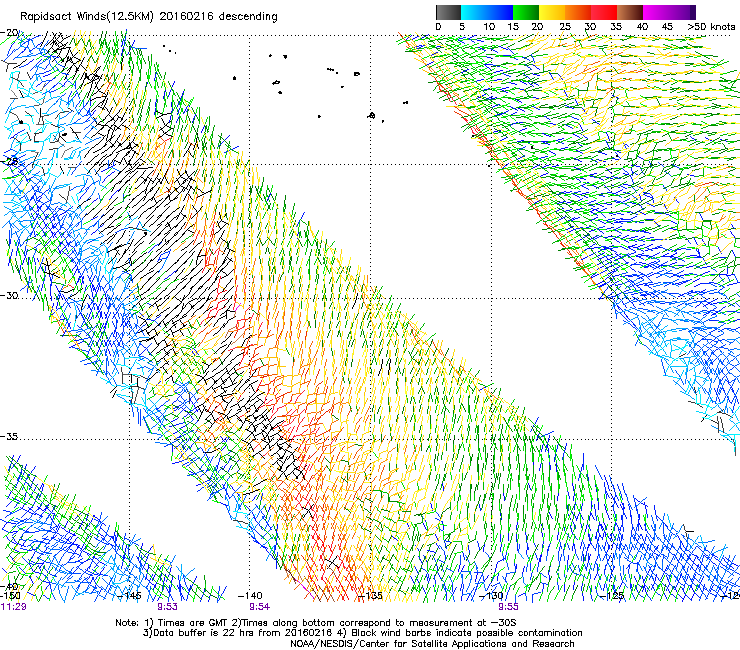Click the '20160216 descending' title text

point(219,17)
